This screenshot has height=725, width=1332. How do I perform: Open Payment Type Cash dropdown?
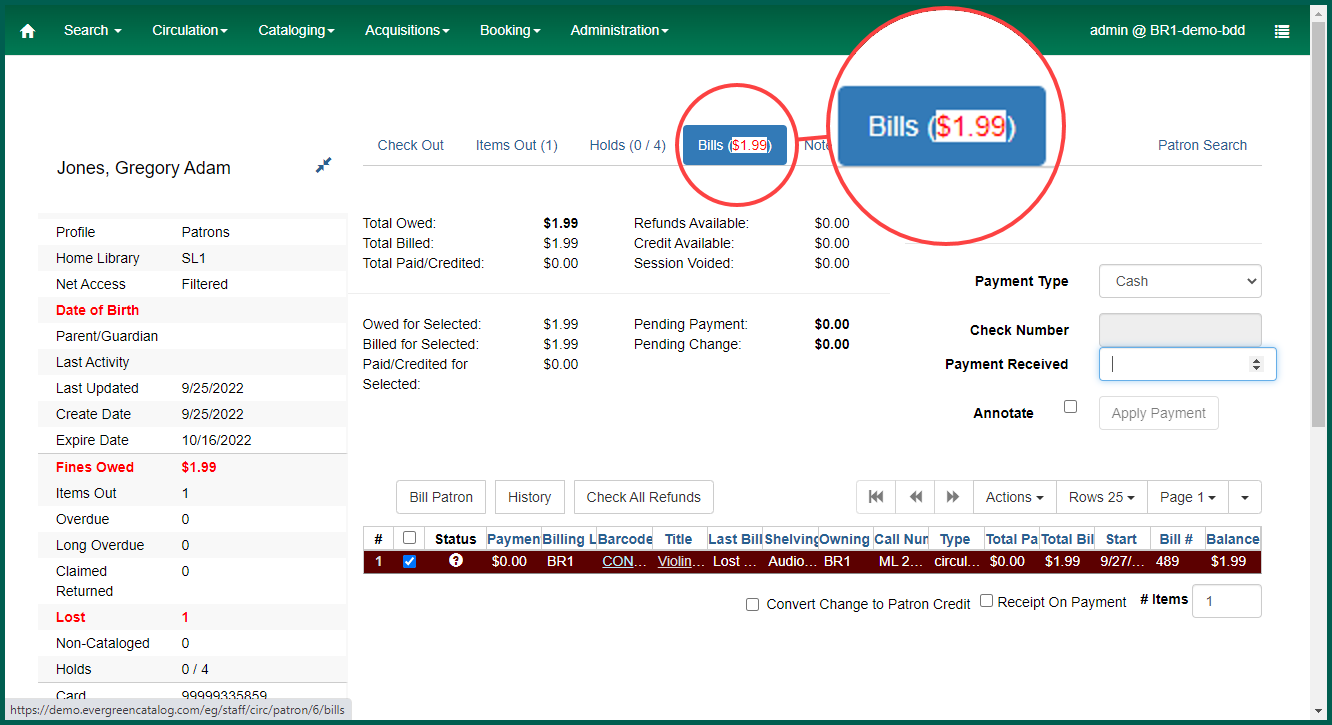(1180, 281)
